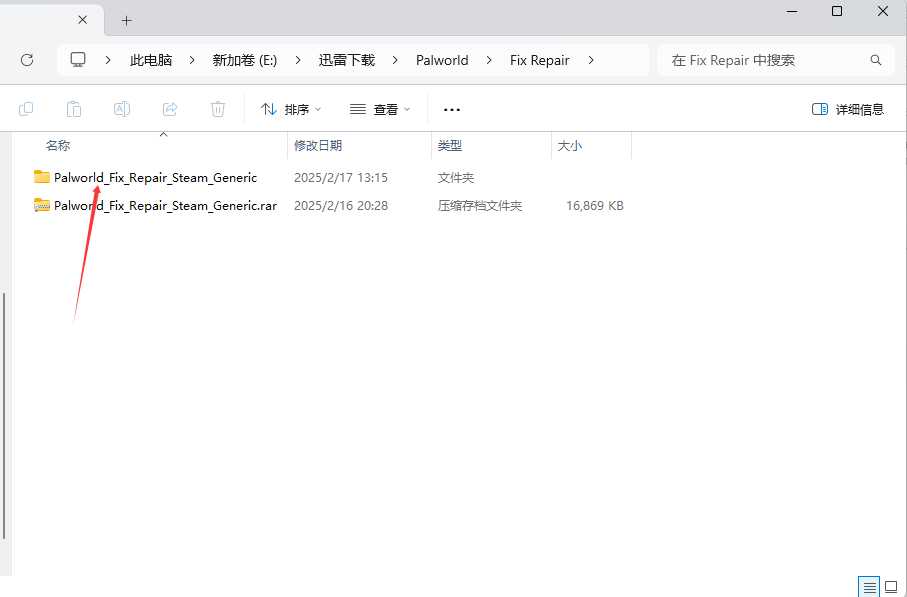Go to 此电脑 breadcrumb
907x597 pixels.
(x=151, y=60)
